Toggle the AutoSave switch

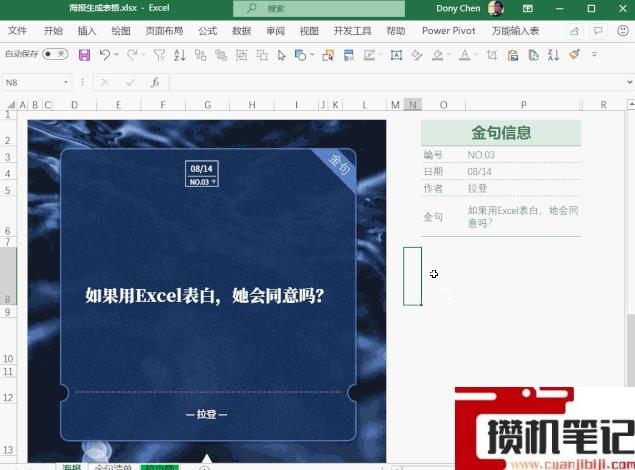click(x=55, y=54)
